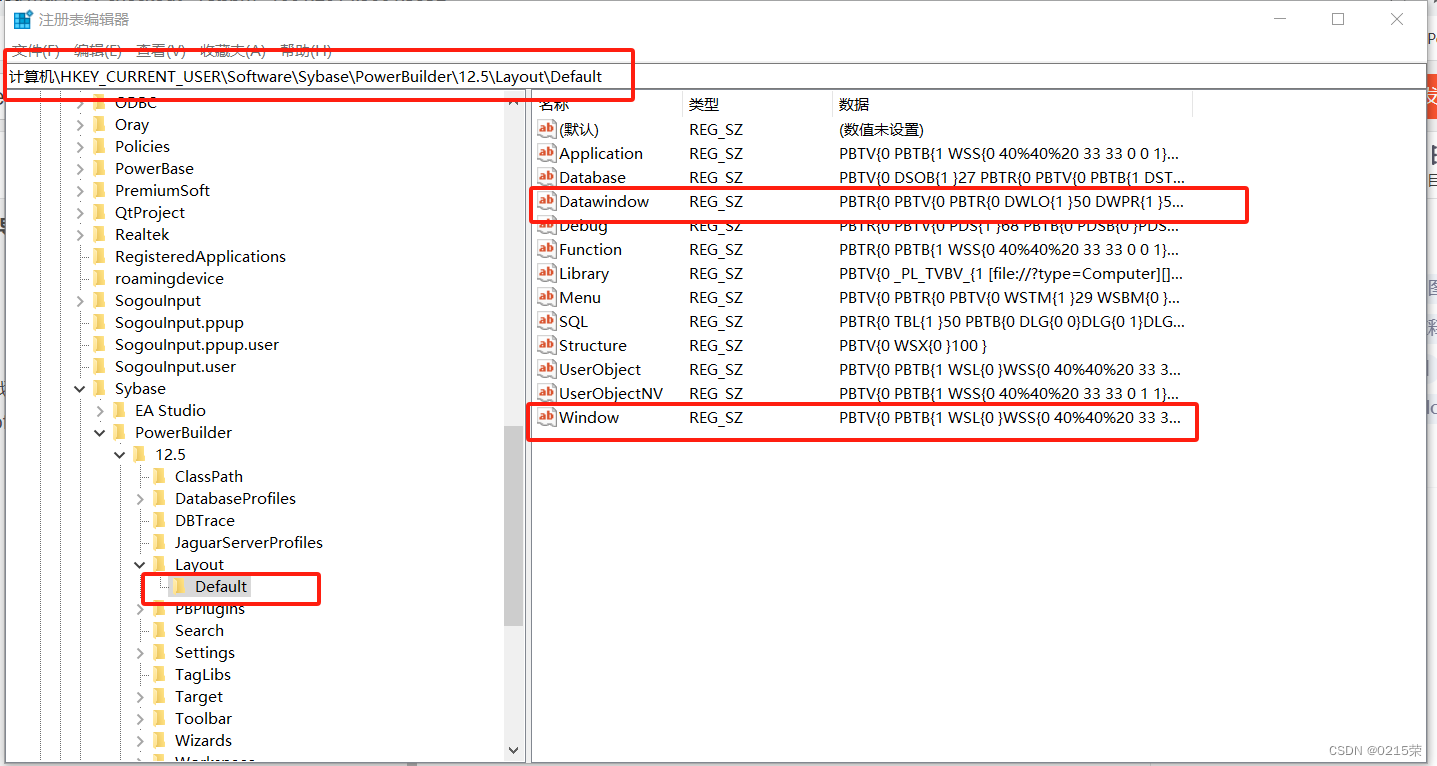Expand the Oray key node

81,125
